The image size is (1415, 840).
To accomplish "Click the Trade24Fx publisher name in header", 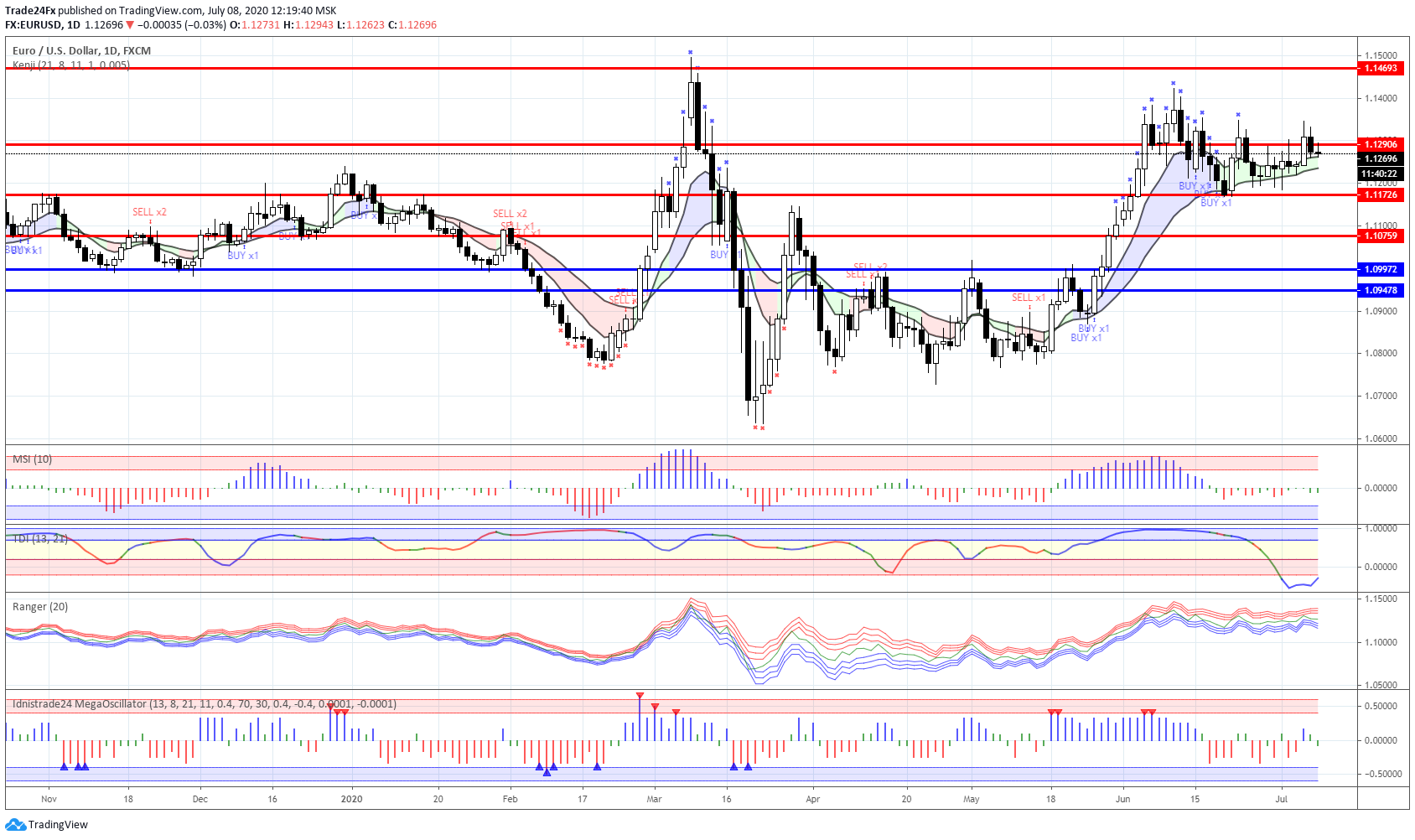I will (30, 11).
